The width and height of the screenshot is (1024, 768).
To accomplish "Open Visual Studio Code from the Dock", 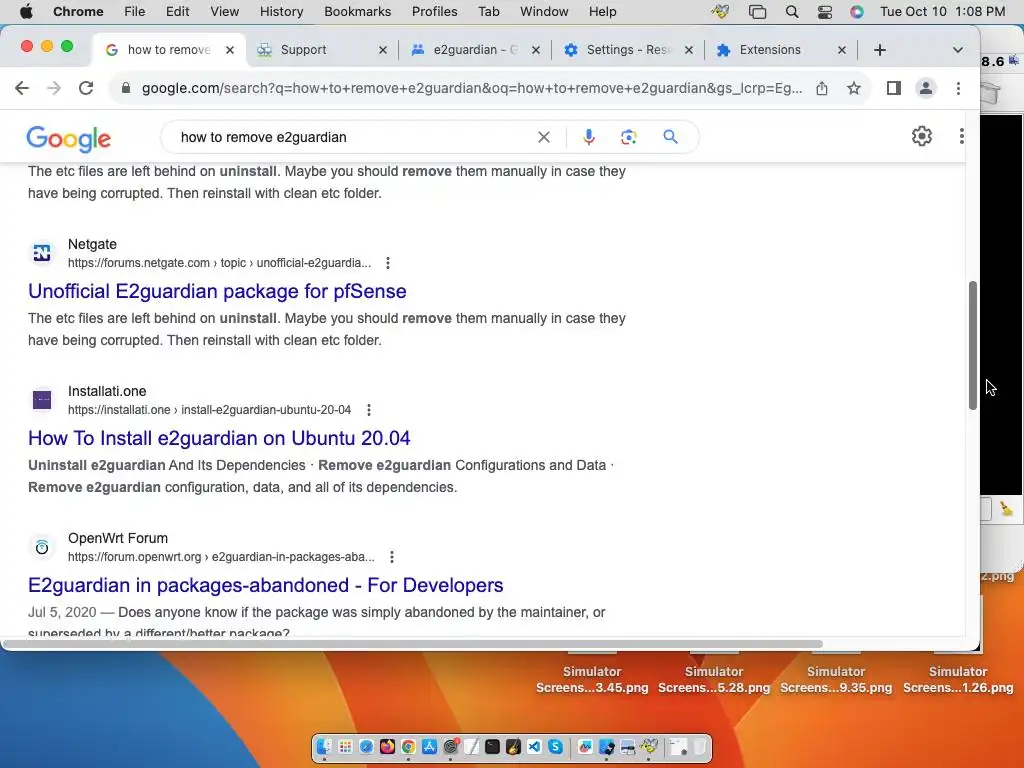I will (534, 747).
